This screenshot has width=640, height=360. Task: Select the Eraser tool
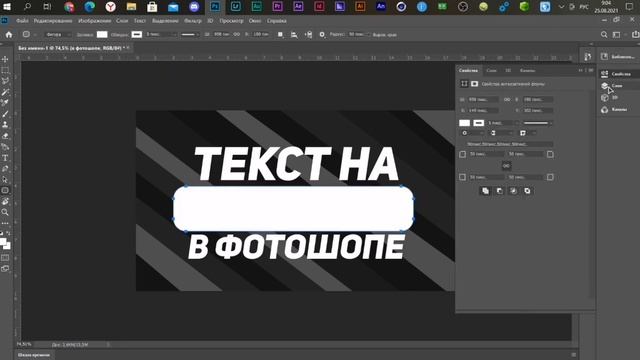coord(5,136)
